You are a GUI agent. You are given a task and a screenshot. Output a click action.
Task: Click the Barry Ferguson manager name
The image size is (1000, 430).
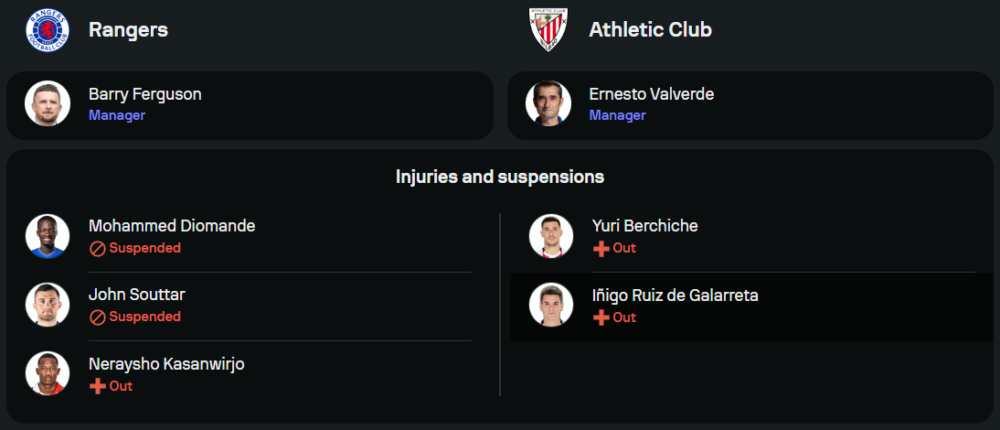pos(145,94)
